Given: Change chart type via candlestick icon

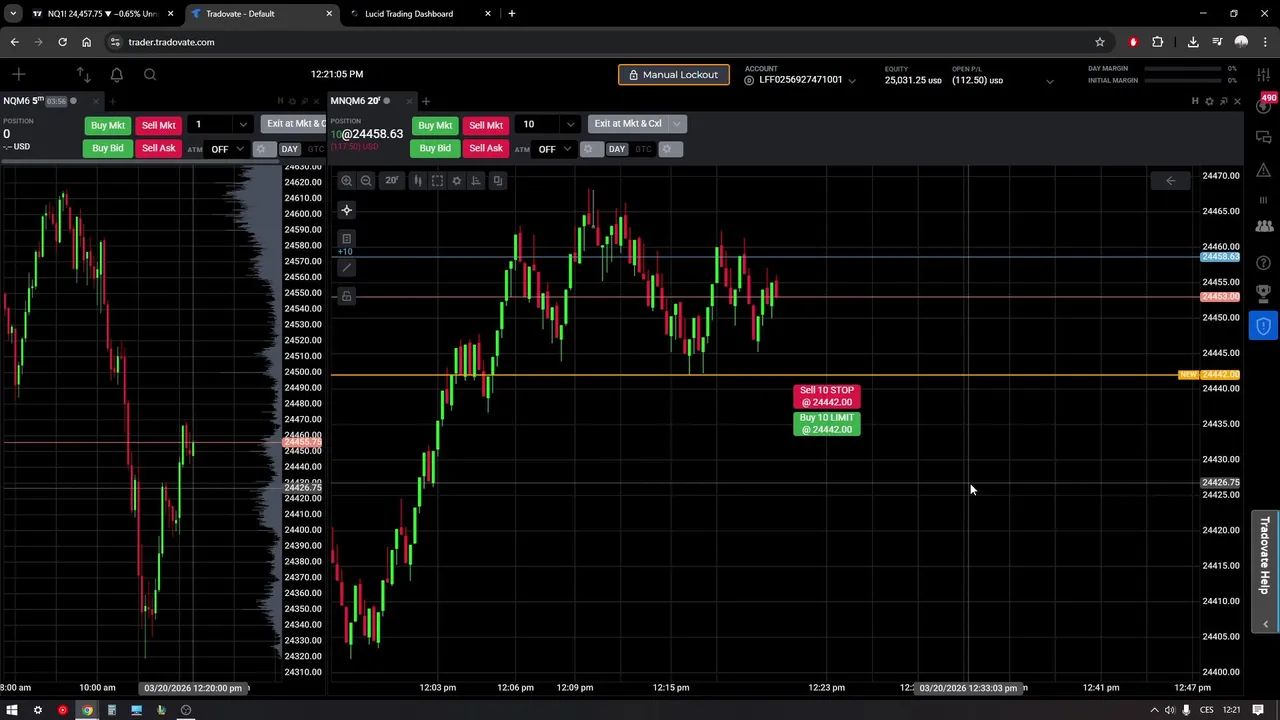Looking at the screenshot, I should 418,181.
